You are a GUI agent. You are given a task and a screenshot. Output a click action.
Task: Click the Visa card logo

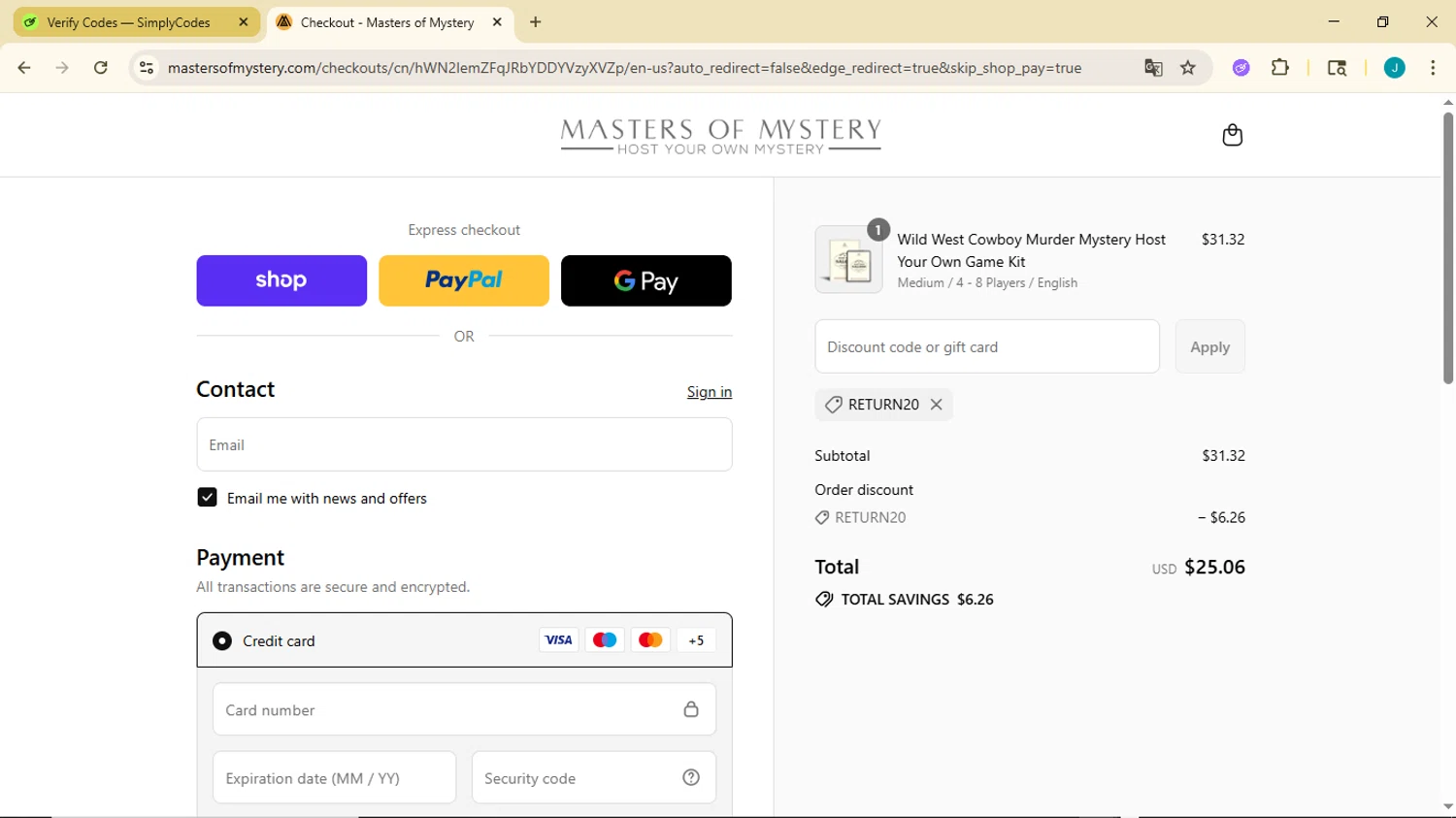[558, 640]
